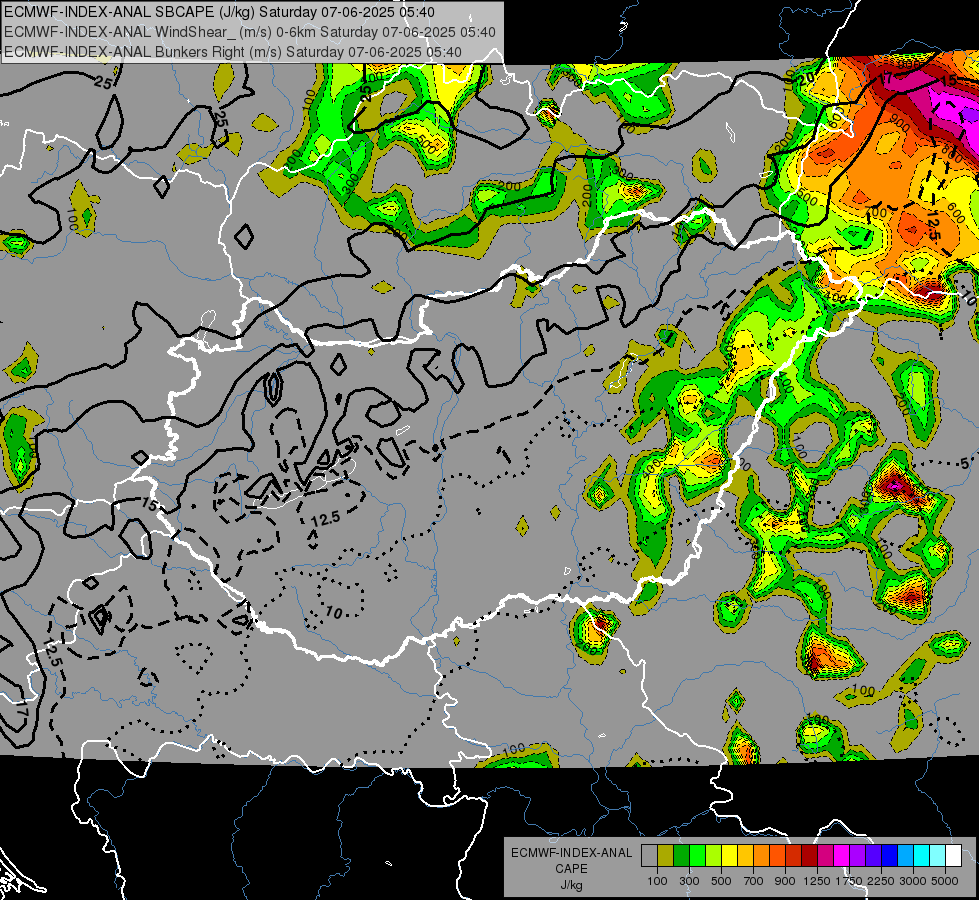Select the Bunkers Right (m/s) title line

[233, 52]
